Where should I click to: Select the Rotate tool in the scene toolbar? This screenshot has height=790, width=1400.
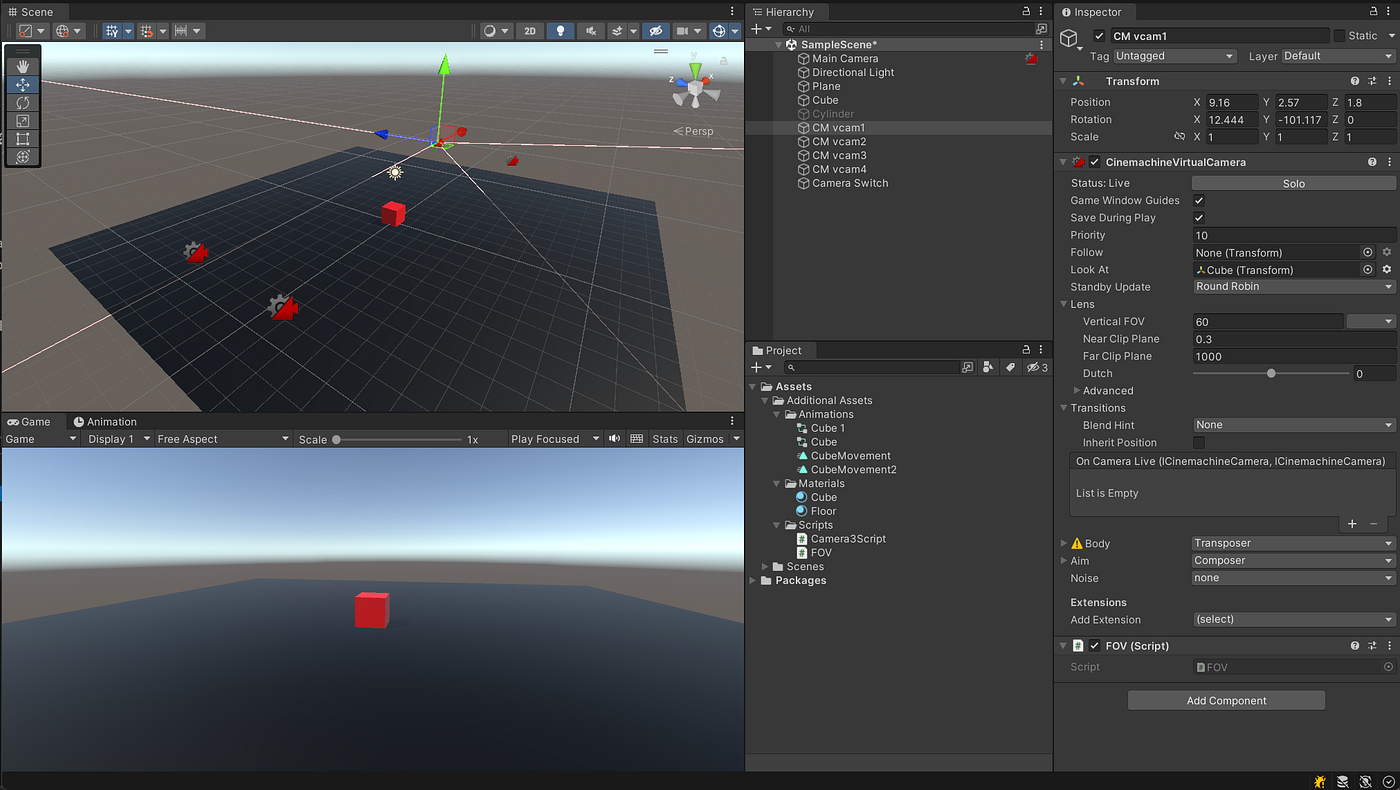pyautogui.click(x=23, y=103)
